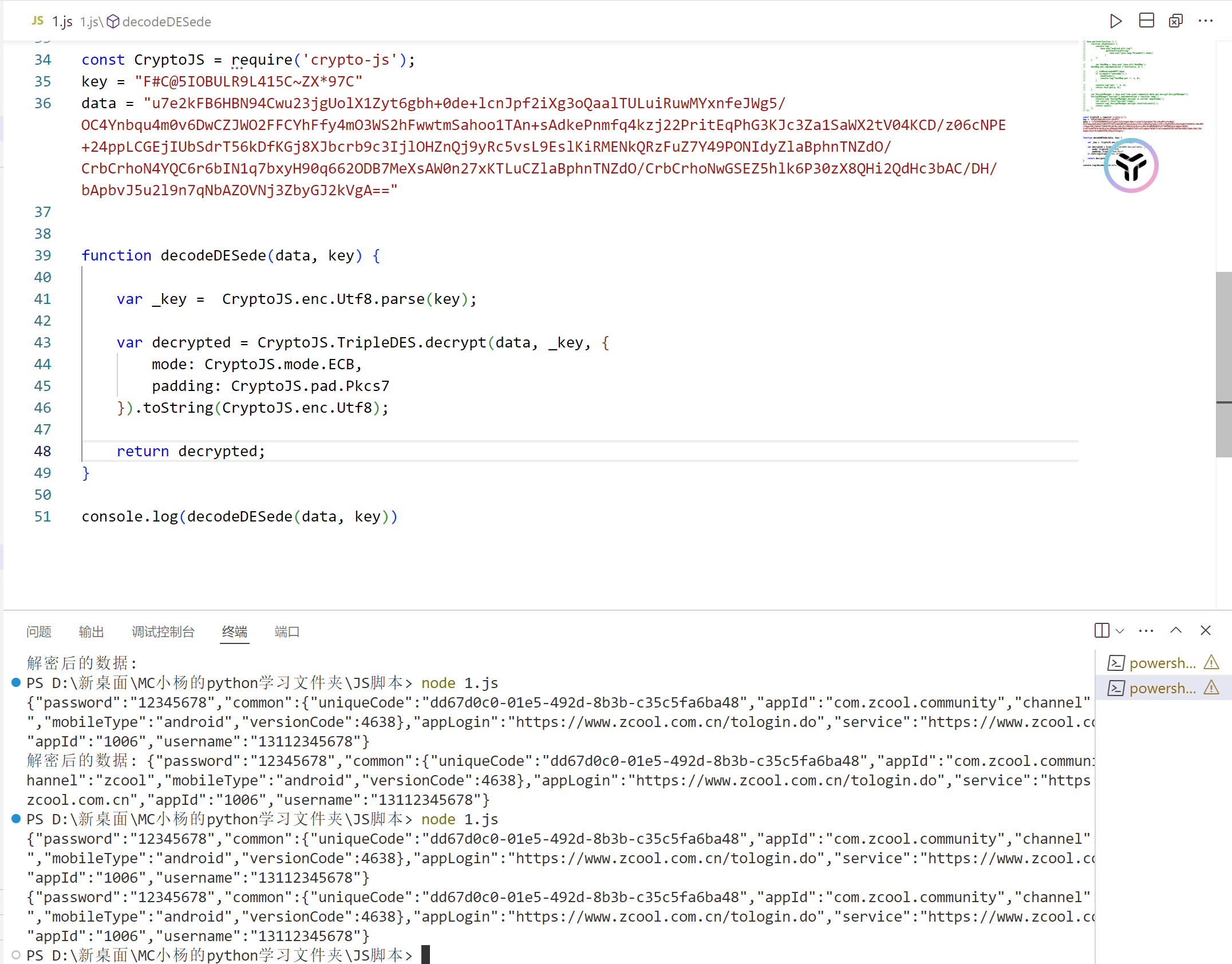The width and height of the screenshot is (1232, 964).
Task: Open the 调试控制台 tab
Action: pos(163,631)
